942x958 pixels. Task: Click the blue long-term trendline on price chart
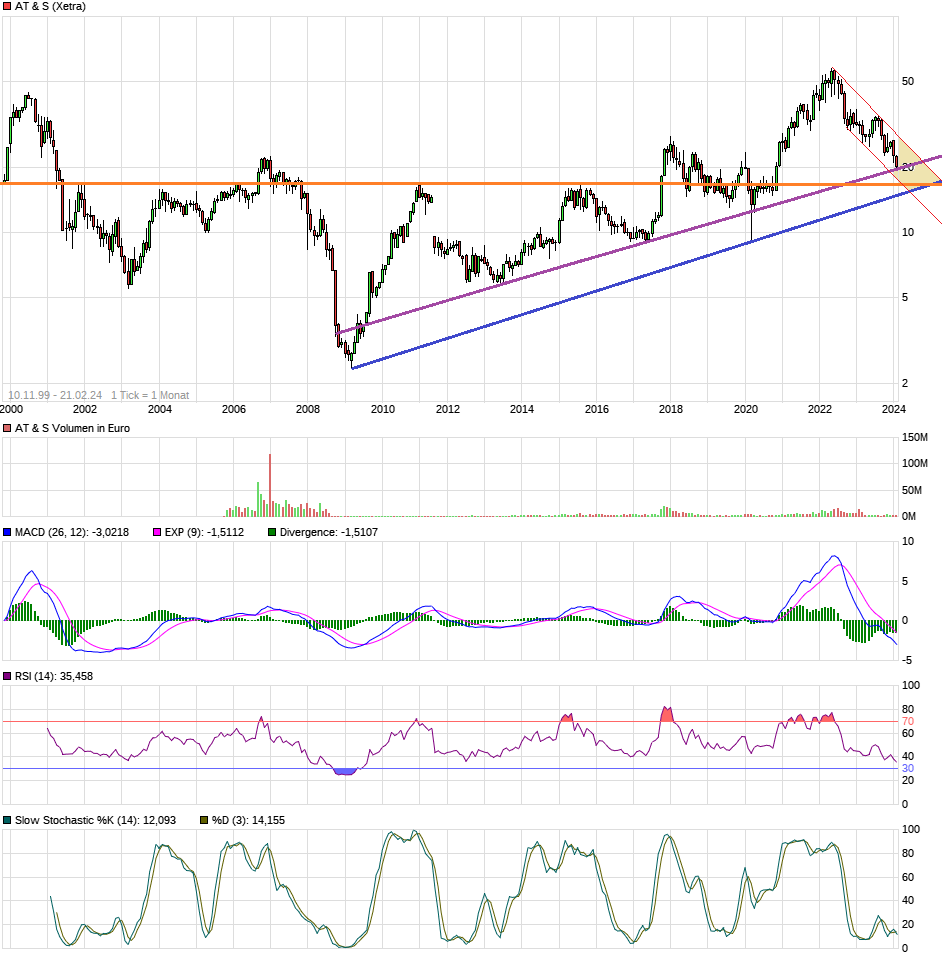(646, 274)
